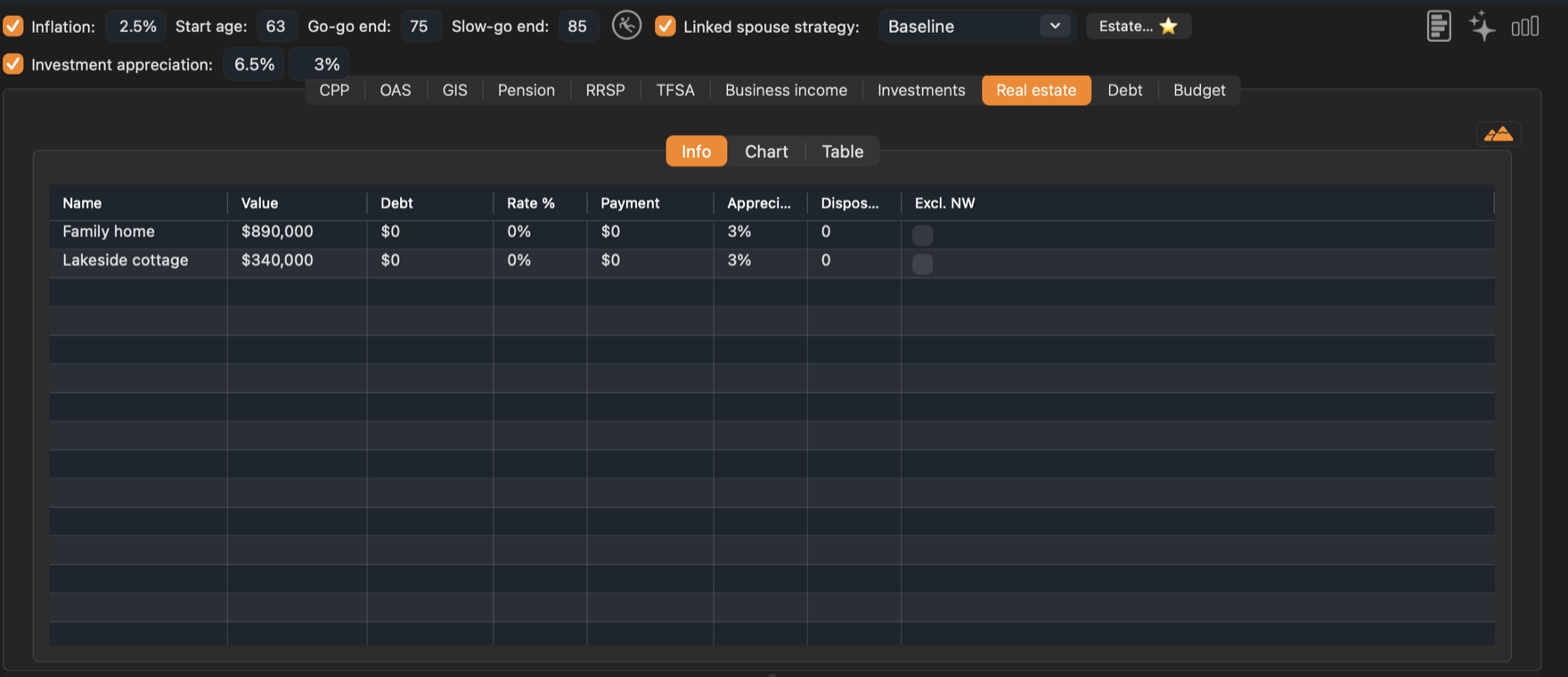Open the report document icon
This screenshot has width=1568, height=677.
click(1439, 26)
